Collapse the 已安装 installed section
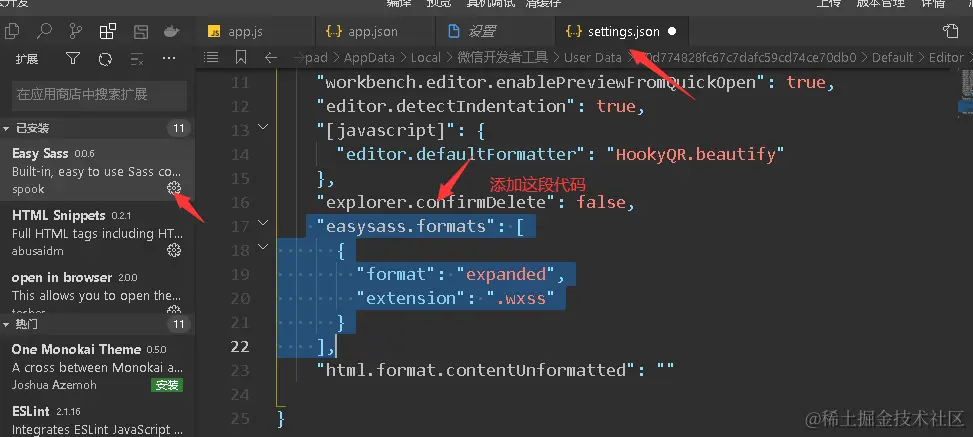Viewport: 973px width, 437px height. [6, 128]
